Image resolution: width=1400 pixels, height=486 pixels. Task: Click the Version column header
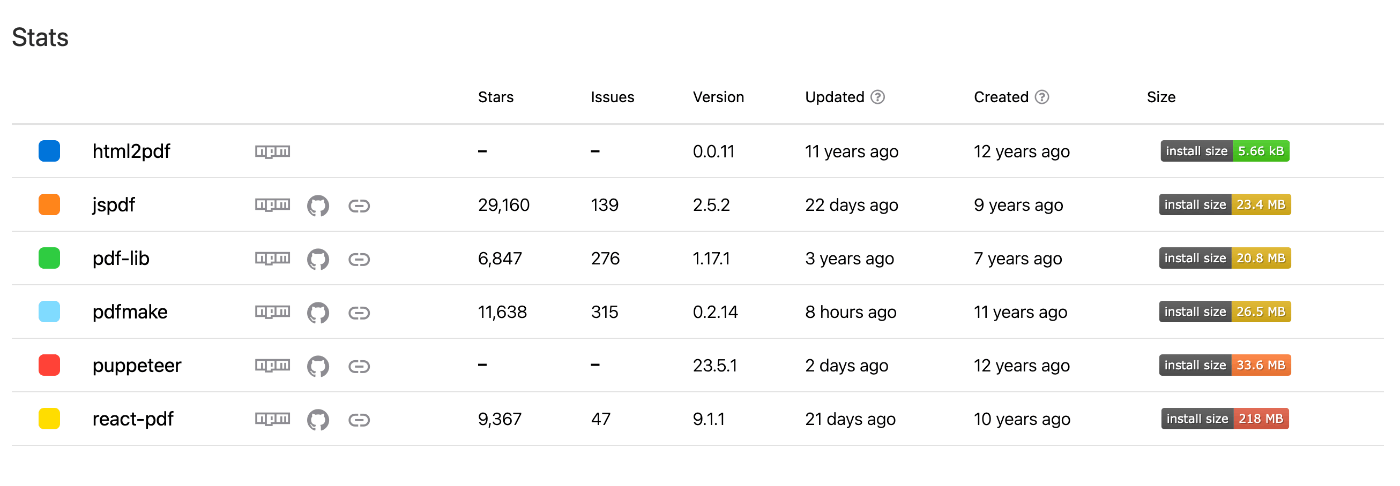click(719, 97)
